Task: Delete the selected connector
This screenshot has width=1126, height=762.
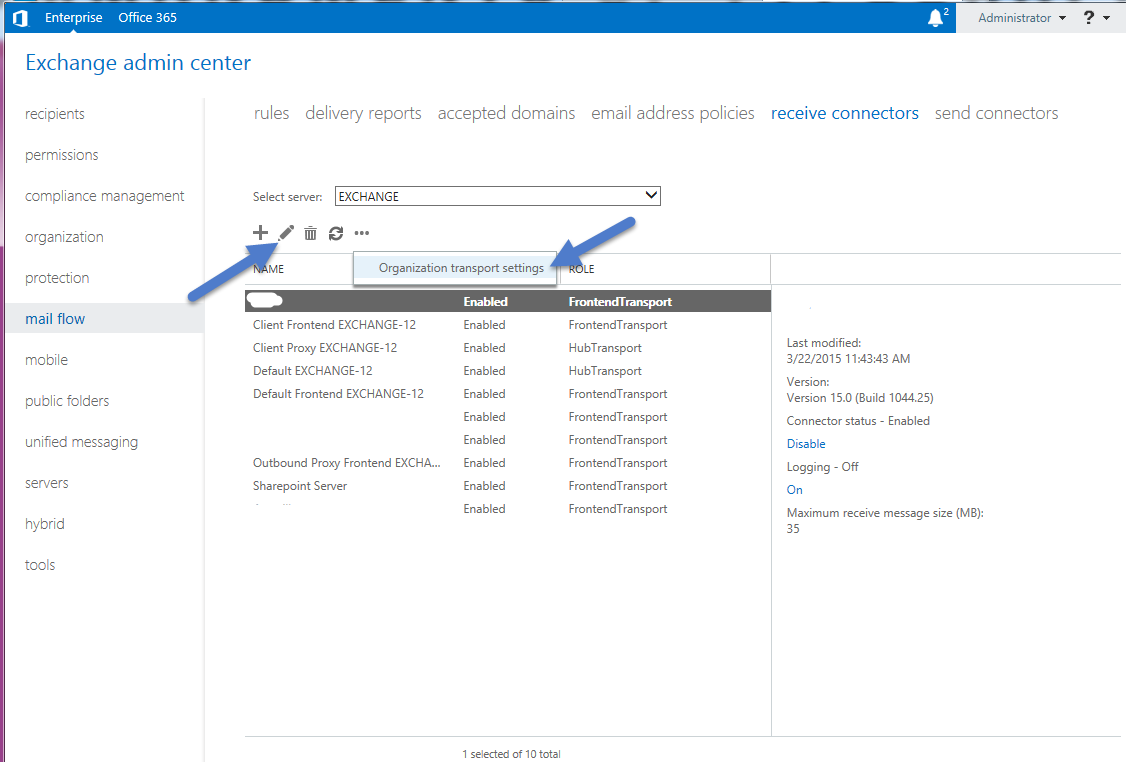Action: pyautogui.click(x=310, y=232)
